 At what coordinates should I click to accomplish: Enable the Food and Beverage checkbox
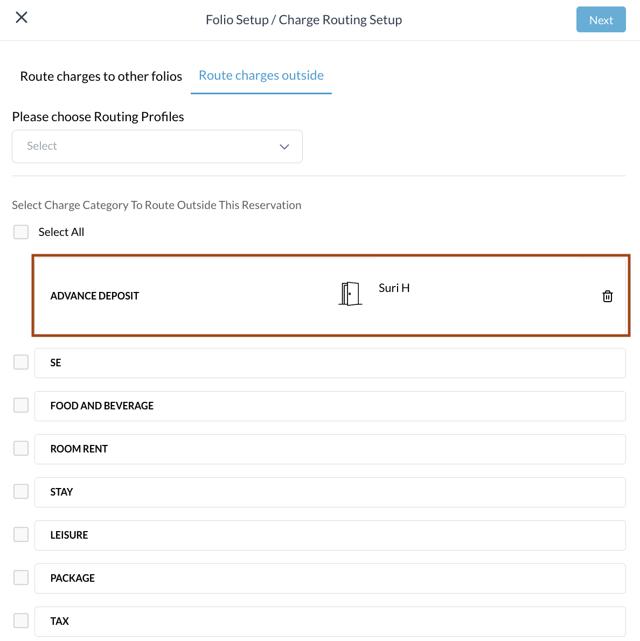click(21, 405)
